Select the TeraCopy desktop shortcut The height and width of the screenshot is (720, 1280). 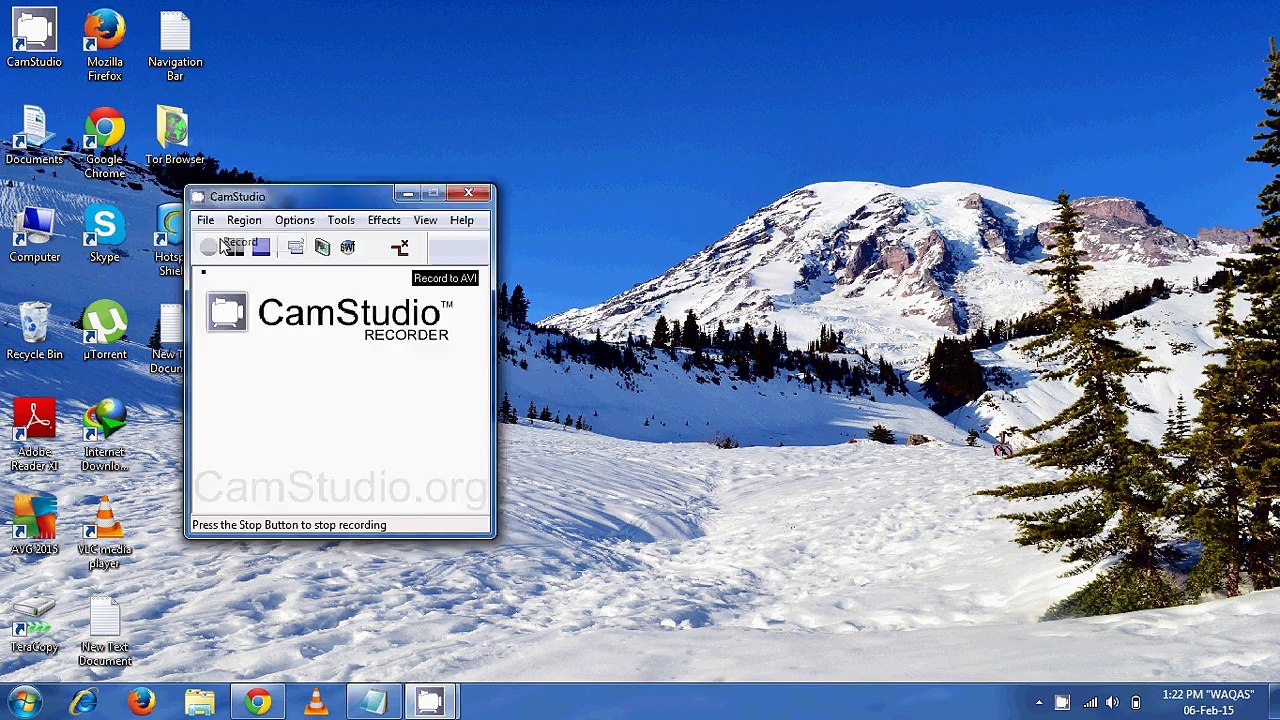34,624
